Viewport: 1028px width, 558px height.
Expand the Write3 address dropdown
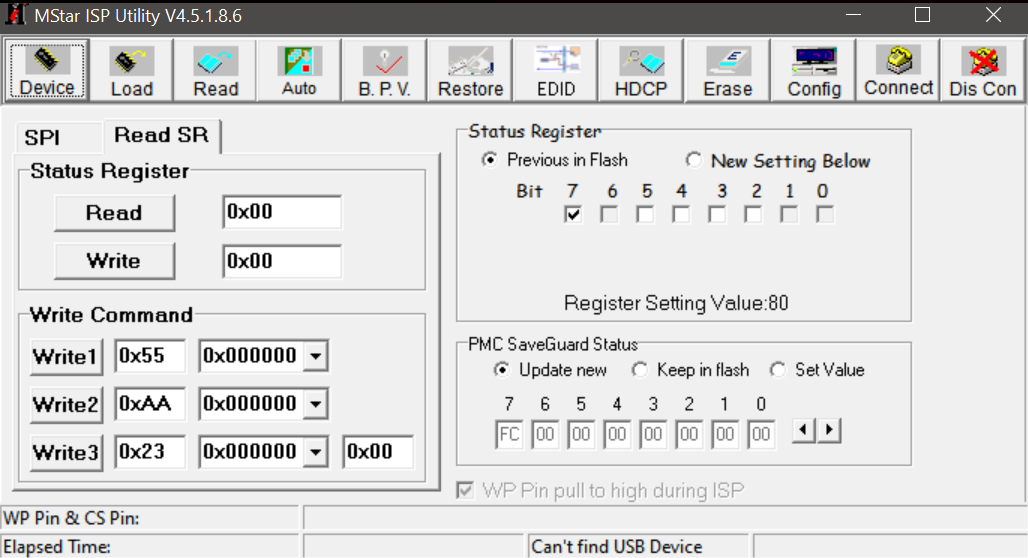click(316, 452)
